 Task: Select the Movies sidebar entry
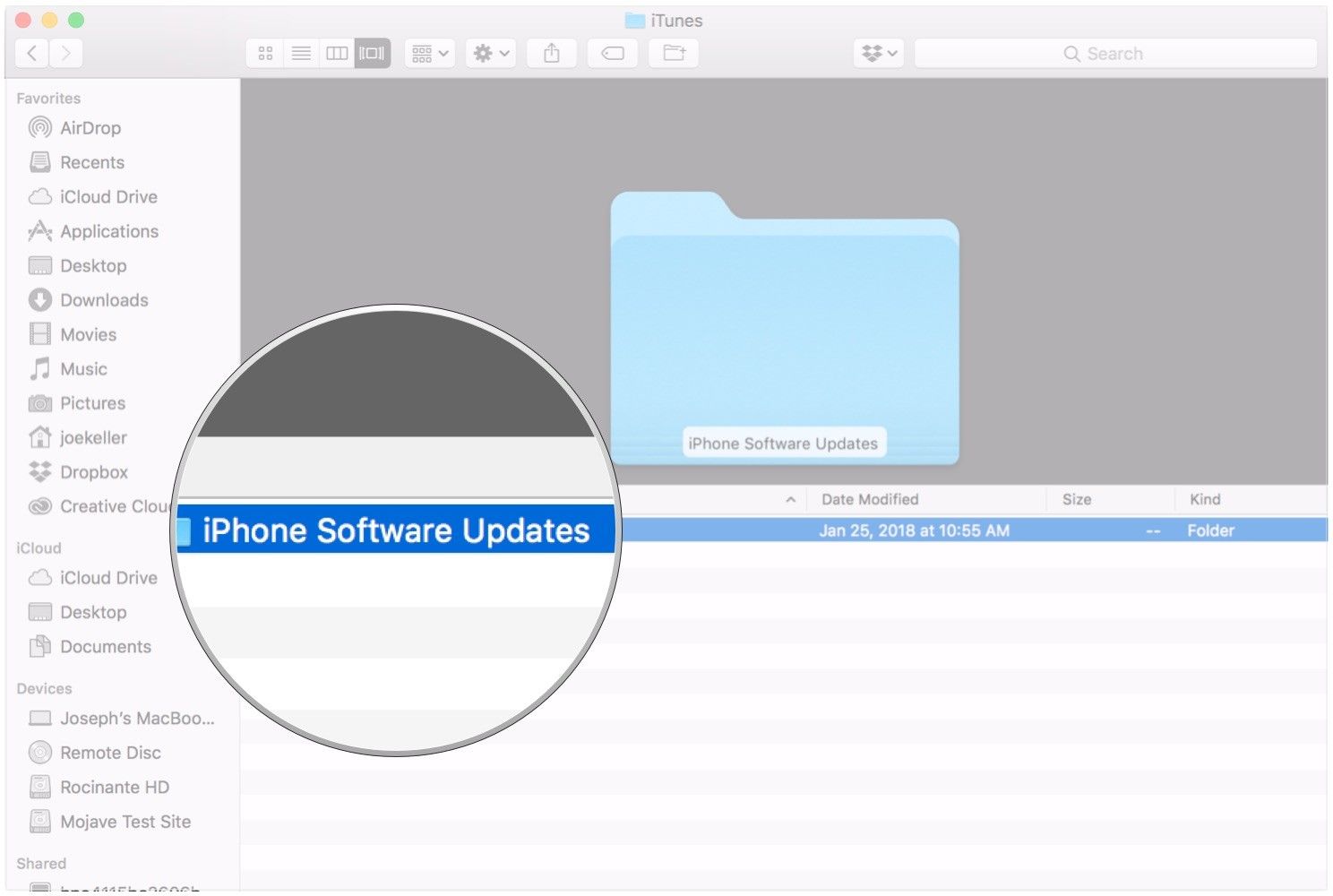[x=90, y=334]
